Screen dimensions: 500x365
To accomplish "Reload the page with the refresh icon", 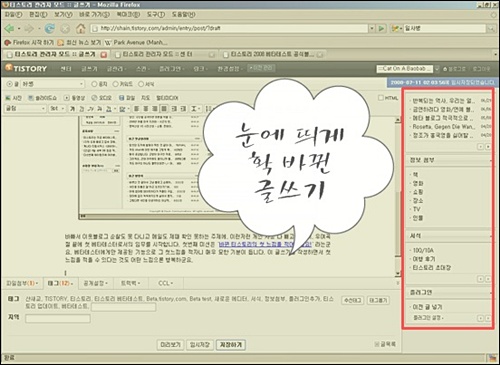I will point(50,29).
